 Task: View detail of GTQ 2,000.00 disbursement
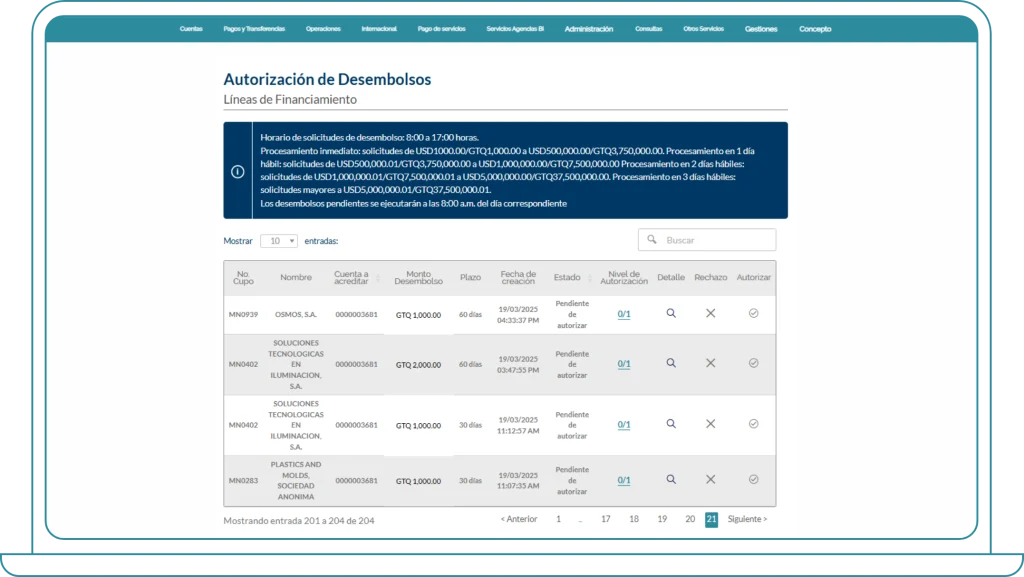[x=671, y=363]
